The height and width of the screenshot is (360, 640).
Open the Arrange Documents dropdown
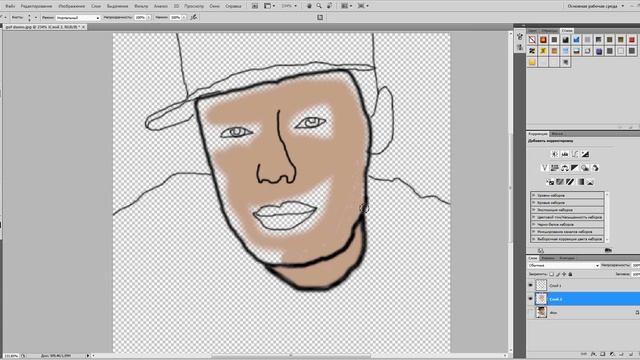coord(347,6)
